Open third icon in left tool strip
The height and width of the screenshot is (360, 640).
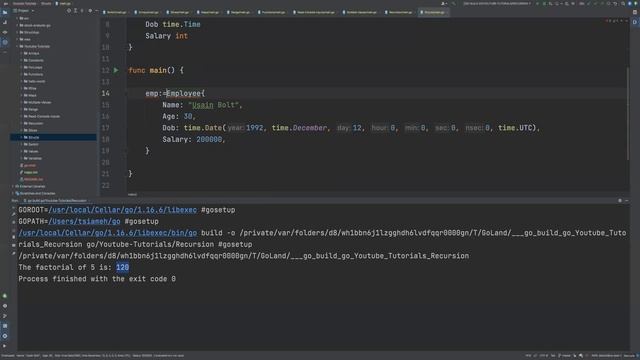pos(5,32)
